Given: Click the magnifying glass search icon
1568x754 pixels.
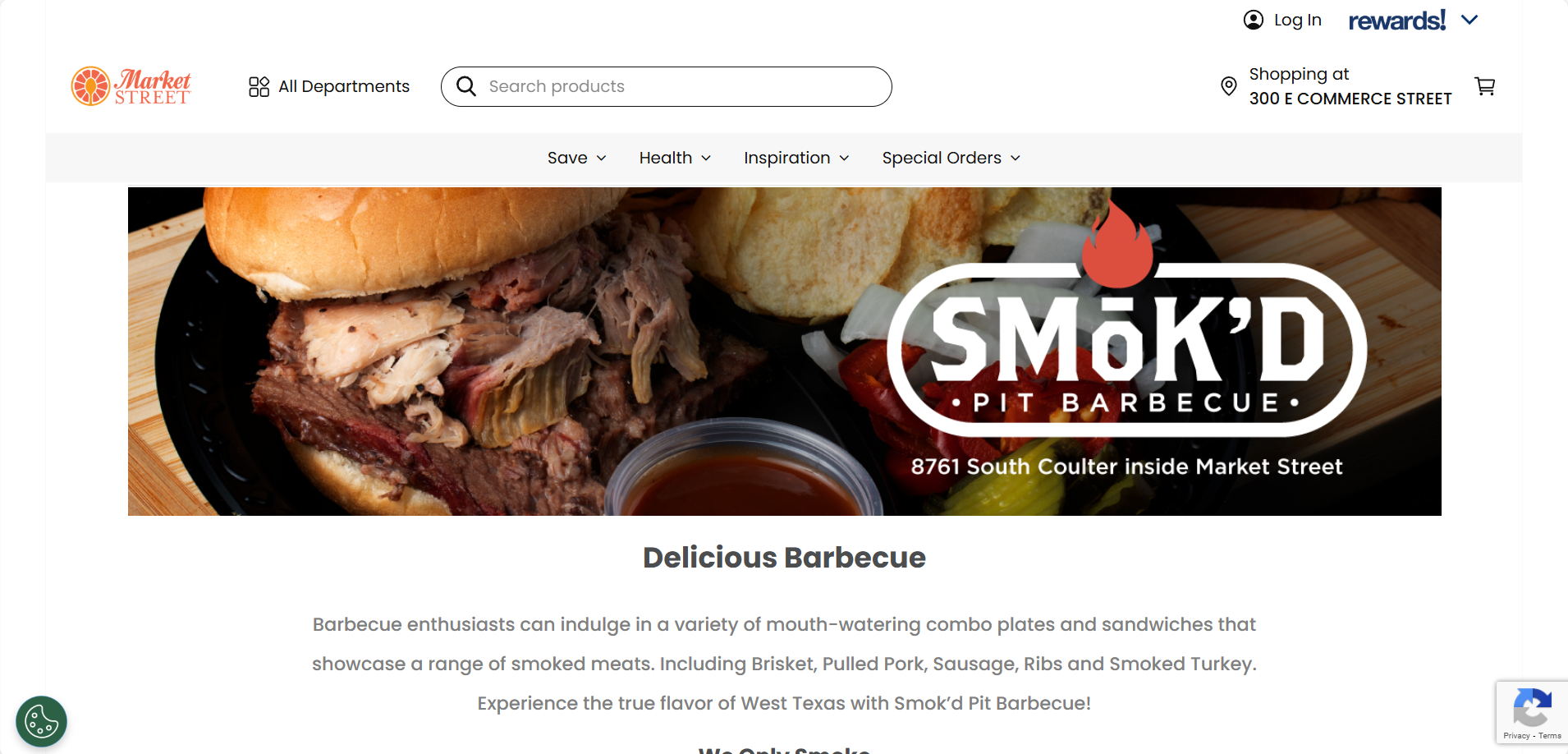Looking at the screenshot, I should coord(465,86).
